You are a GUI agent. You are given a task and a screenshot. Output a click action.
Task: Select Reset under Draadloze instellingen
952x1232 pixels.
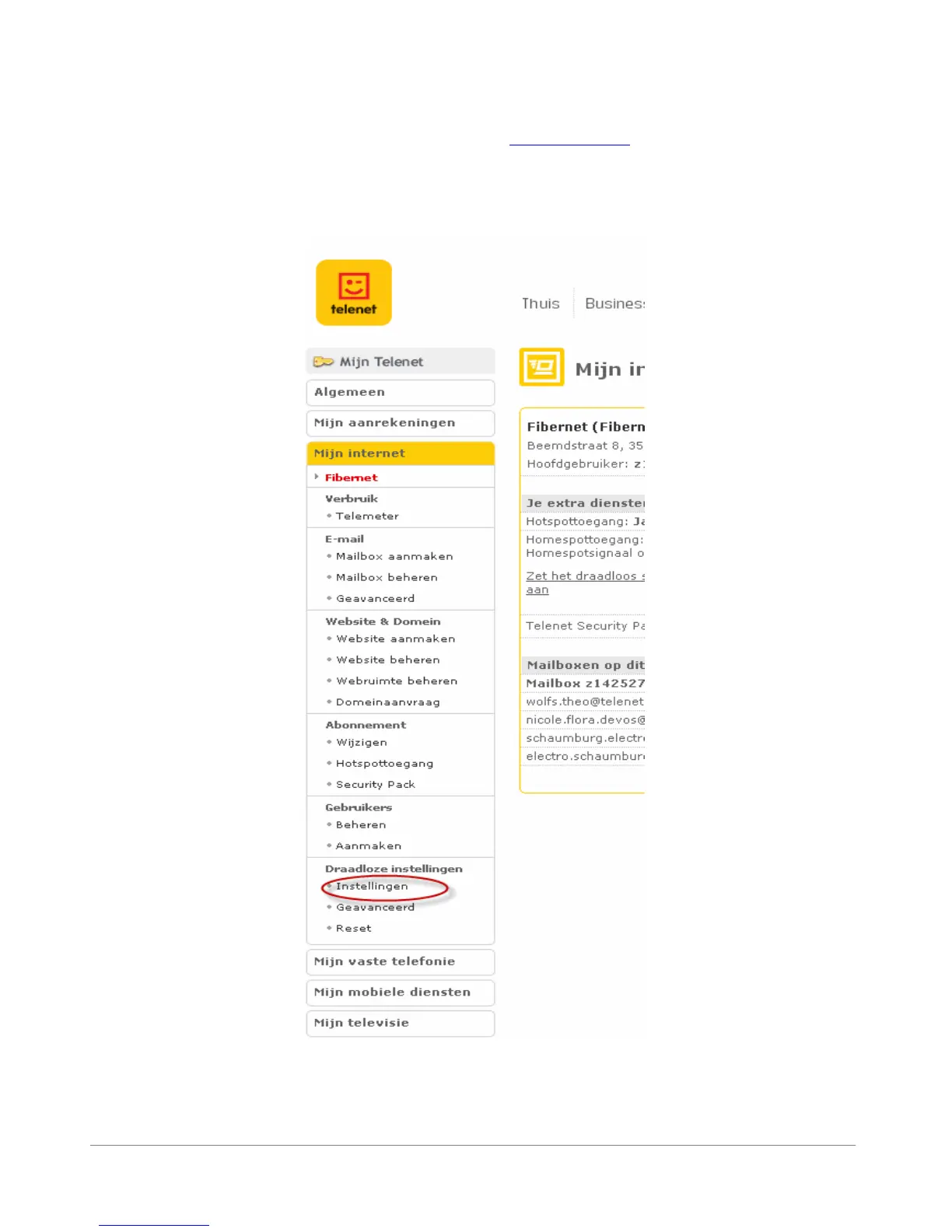click(353, 928)
